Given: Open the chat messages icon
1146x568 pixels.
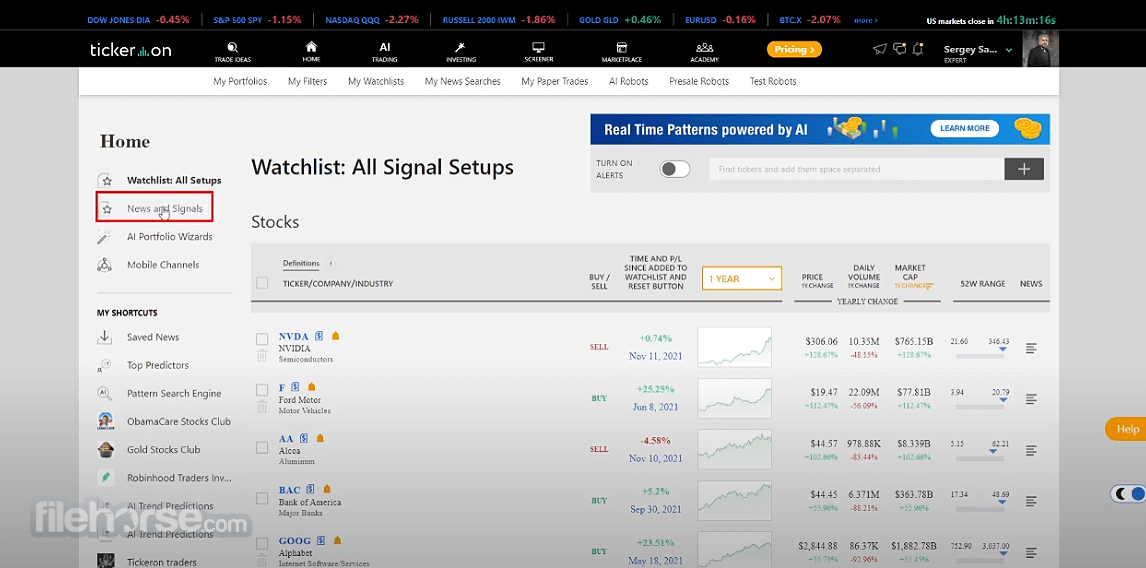Looking at the screenshot, I should (900, 49).
